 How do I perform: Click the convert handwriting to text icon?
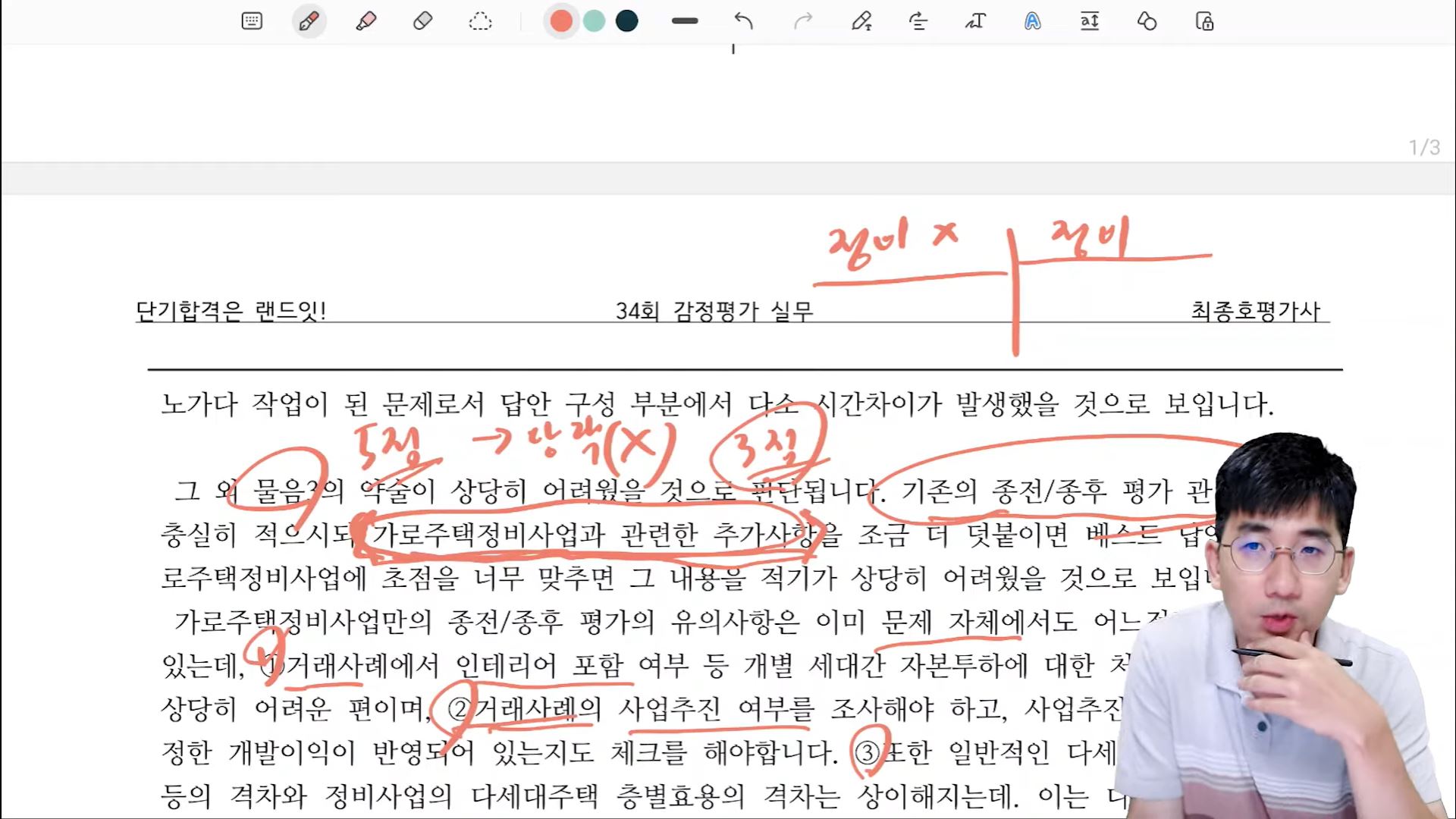975,21
